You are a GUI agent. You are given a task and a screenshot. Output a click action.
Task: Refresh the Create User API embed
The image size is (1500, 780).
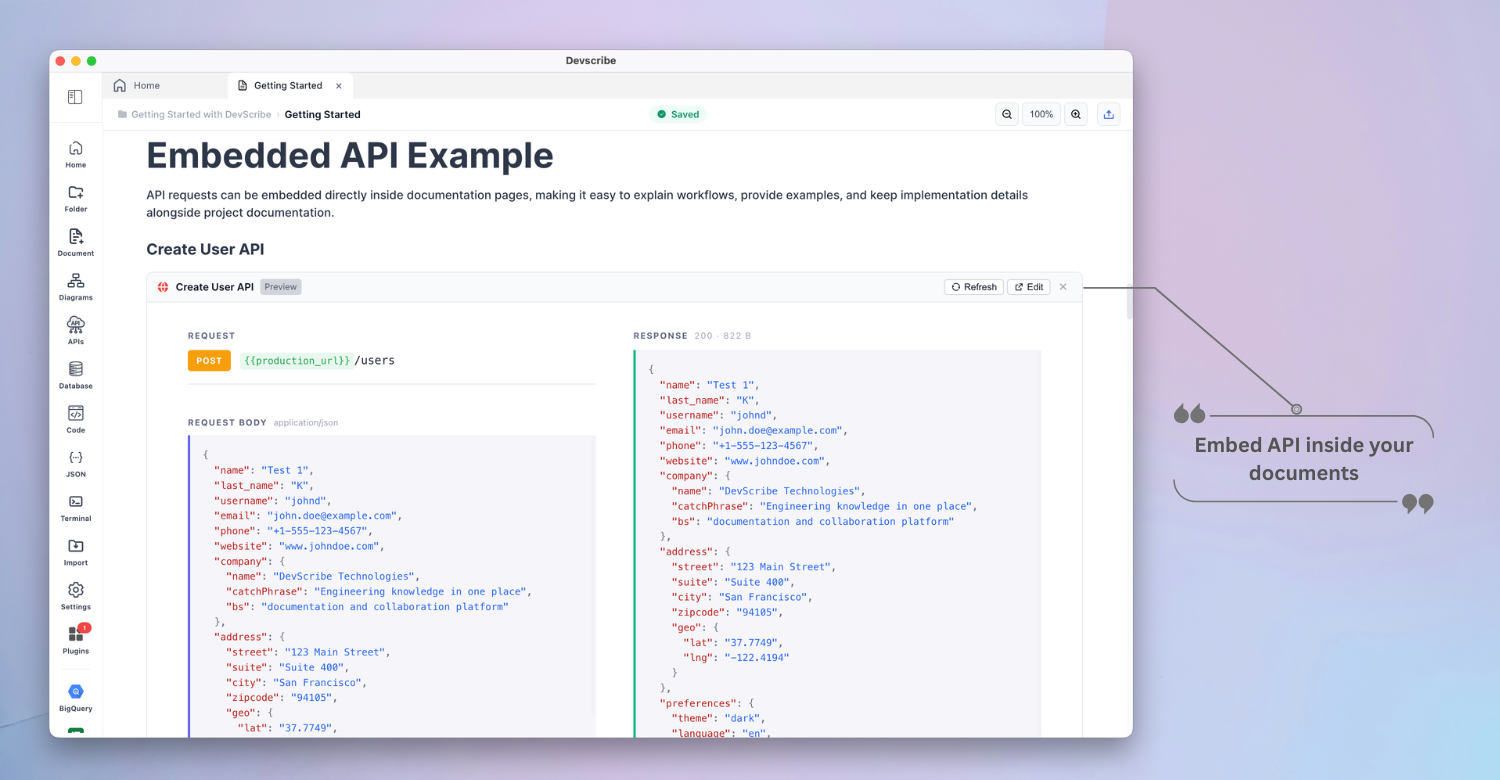(973, 287)
